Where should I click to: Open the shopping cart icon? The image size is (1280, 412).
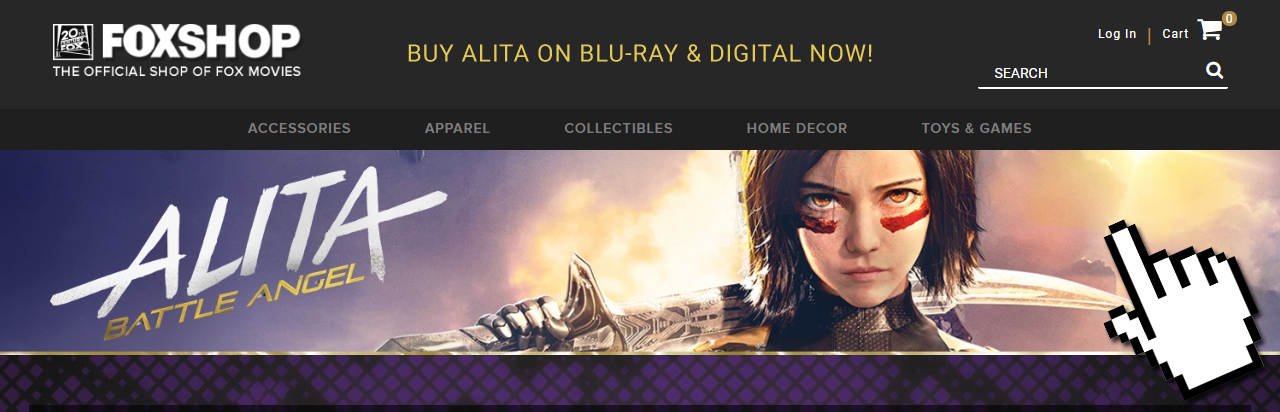click(x=1209, y=30)
